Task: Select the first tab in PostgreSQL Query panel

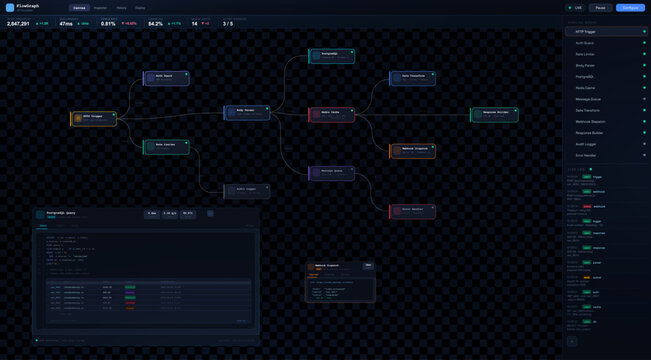Action: [x=42, y=226]
